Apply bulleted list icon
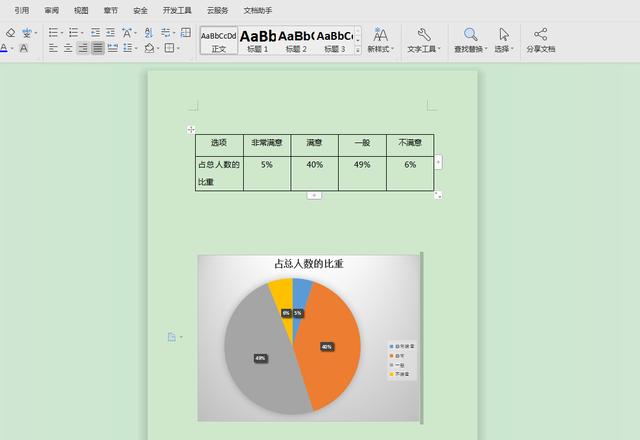The image size is (640, 440). click(x=53, y=32)
